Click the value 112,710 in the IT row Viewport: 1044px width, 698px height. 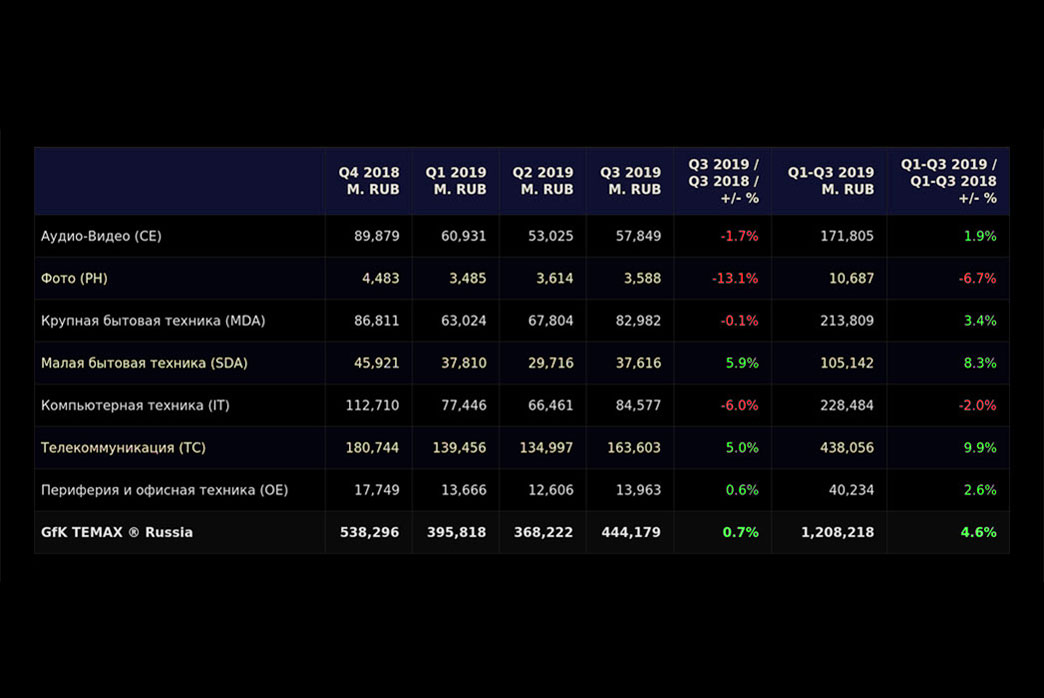(372, 406)
